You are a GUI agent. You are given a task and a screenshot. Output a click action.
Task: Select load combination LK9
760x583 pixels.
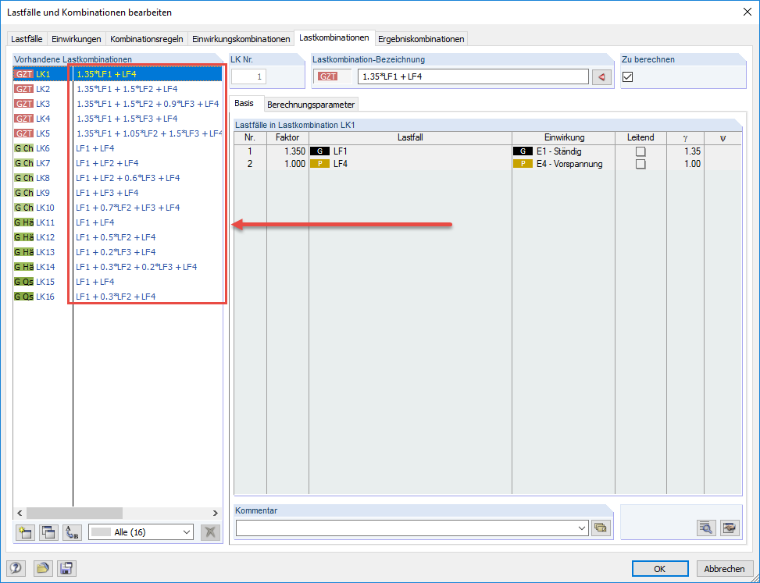click(x=118, y=193)
